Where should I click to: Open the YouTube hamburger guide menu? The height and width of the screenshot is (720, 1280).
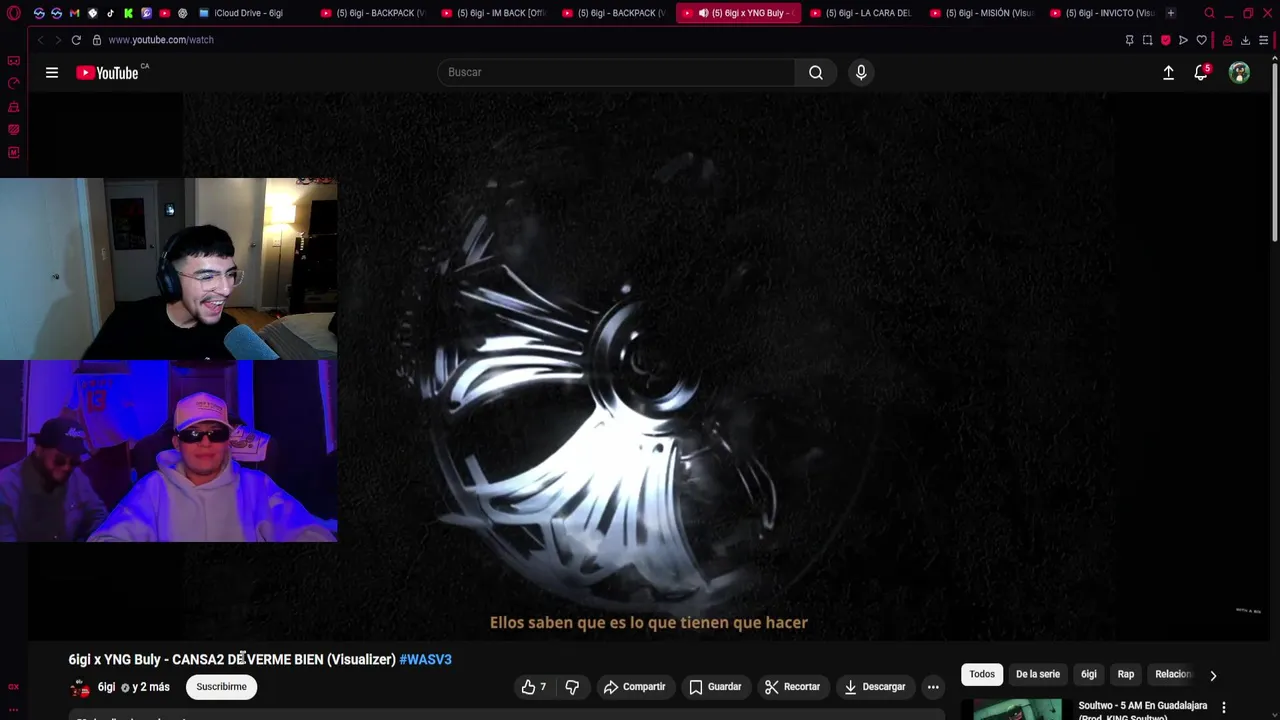[x=52, y=72]
